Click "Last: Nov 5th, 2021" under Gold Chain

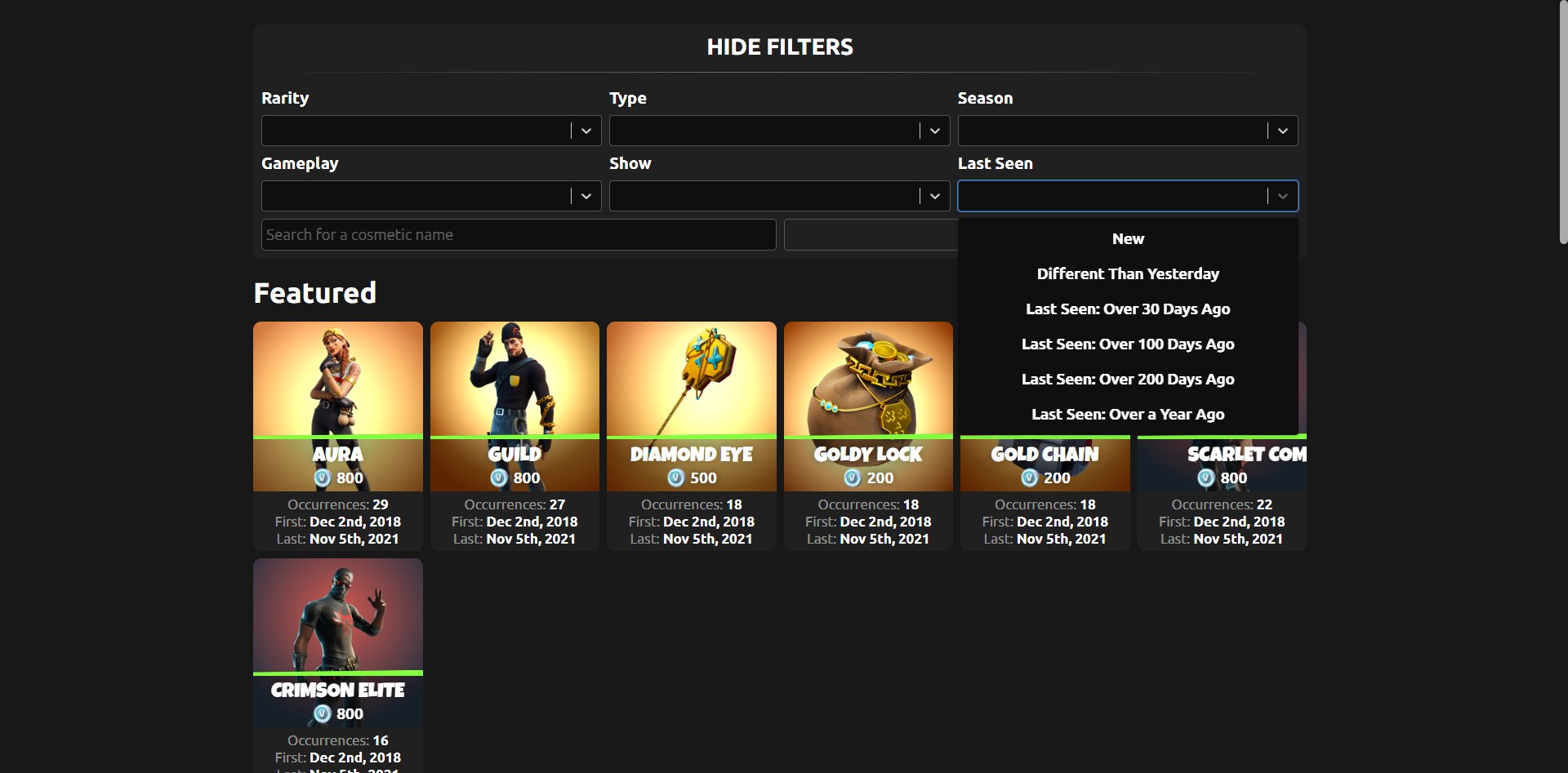pyautogui.click(x=1045, y=539)
